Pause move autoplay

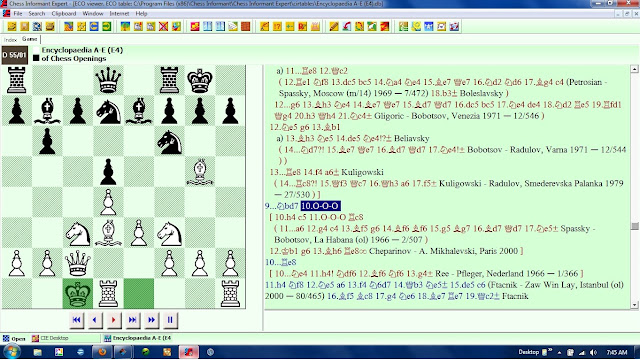[x=170, y=320]
